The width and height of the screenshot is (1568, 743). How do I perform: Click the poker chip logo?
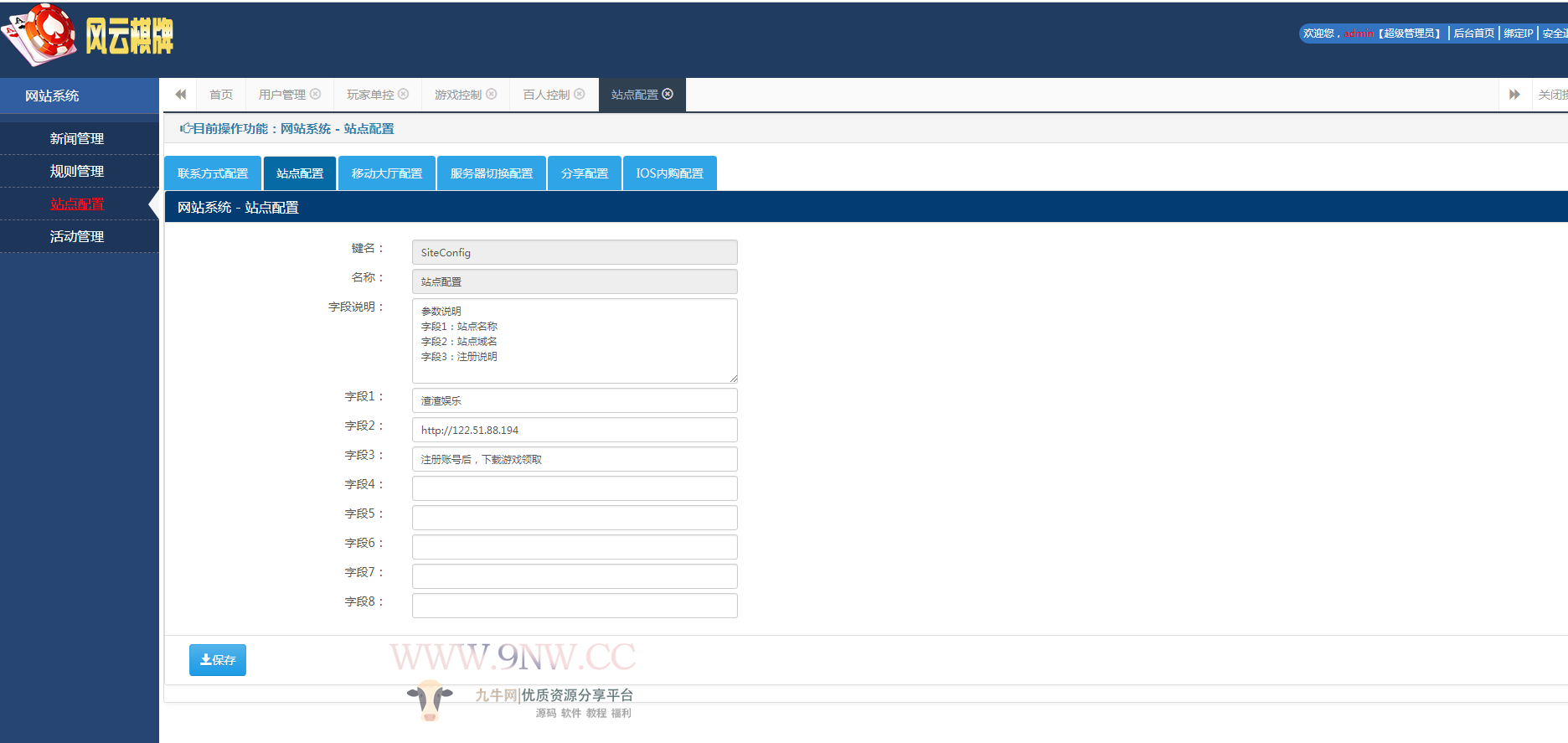(x=40, y=34)
